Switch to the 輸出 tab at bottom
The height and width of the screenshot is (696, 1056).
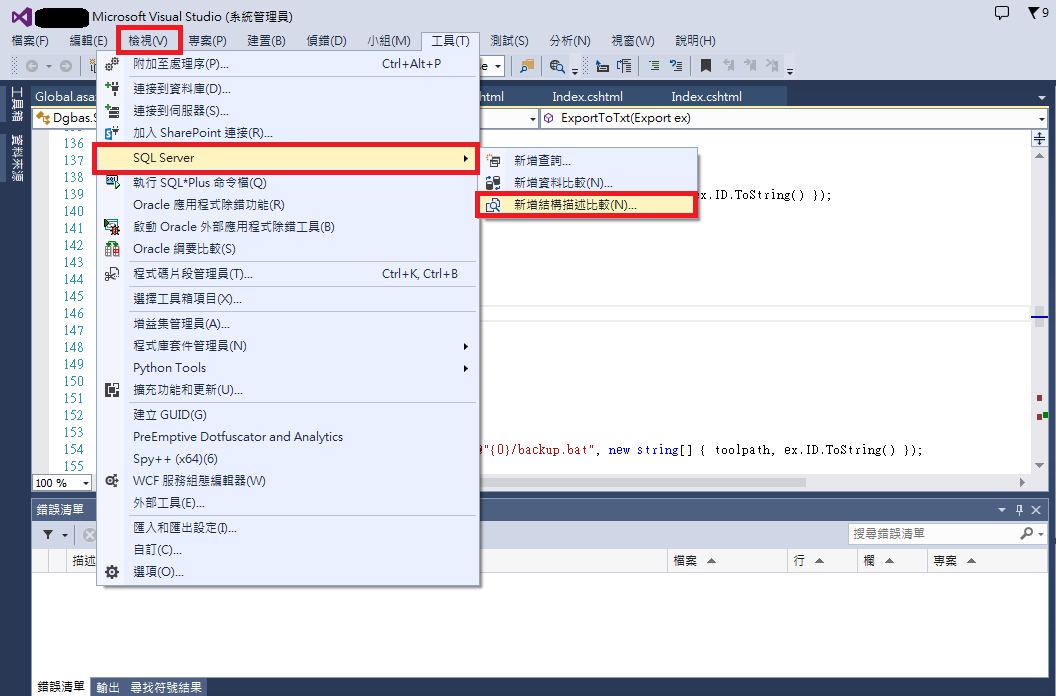point(107,687)
